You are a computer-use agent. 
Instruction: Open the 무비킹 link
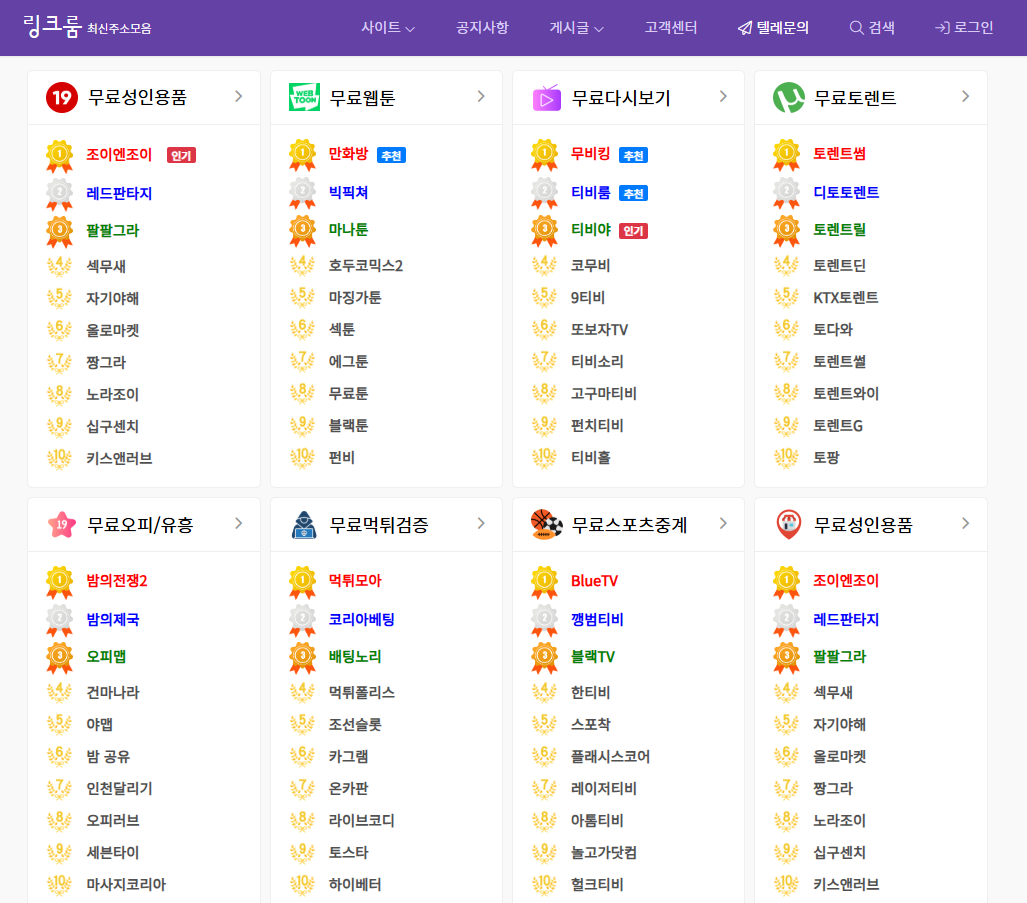click(x=590, y=154)
